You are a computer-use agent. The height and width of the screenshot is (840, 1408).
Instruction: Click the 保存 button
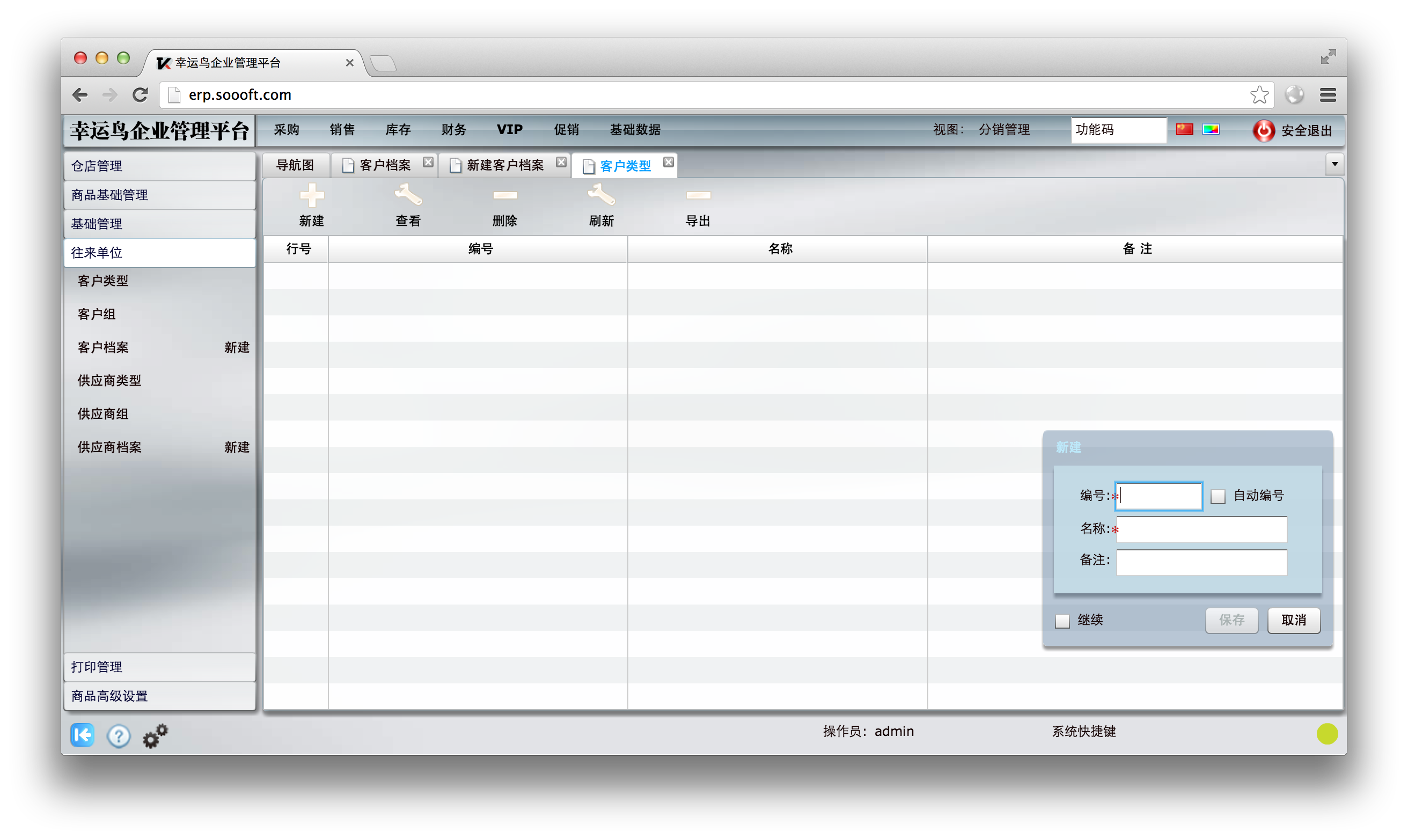tap(1231, 621)
